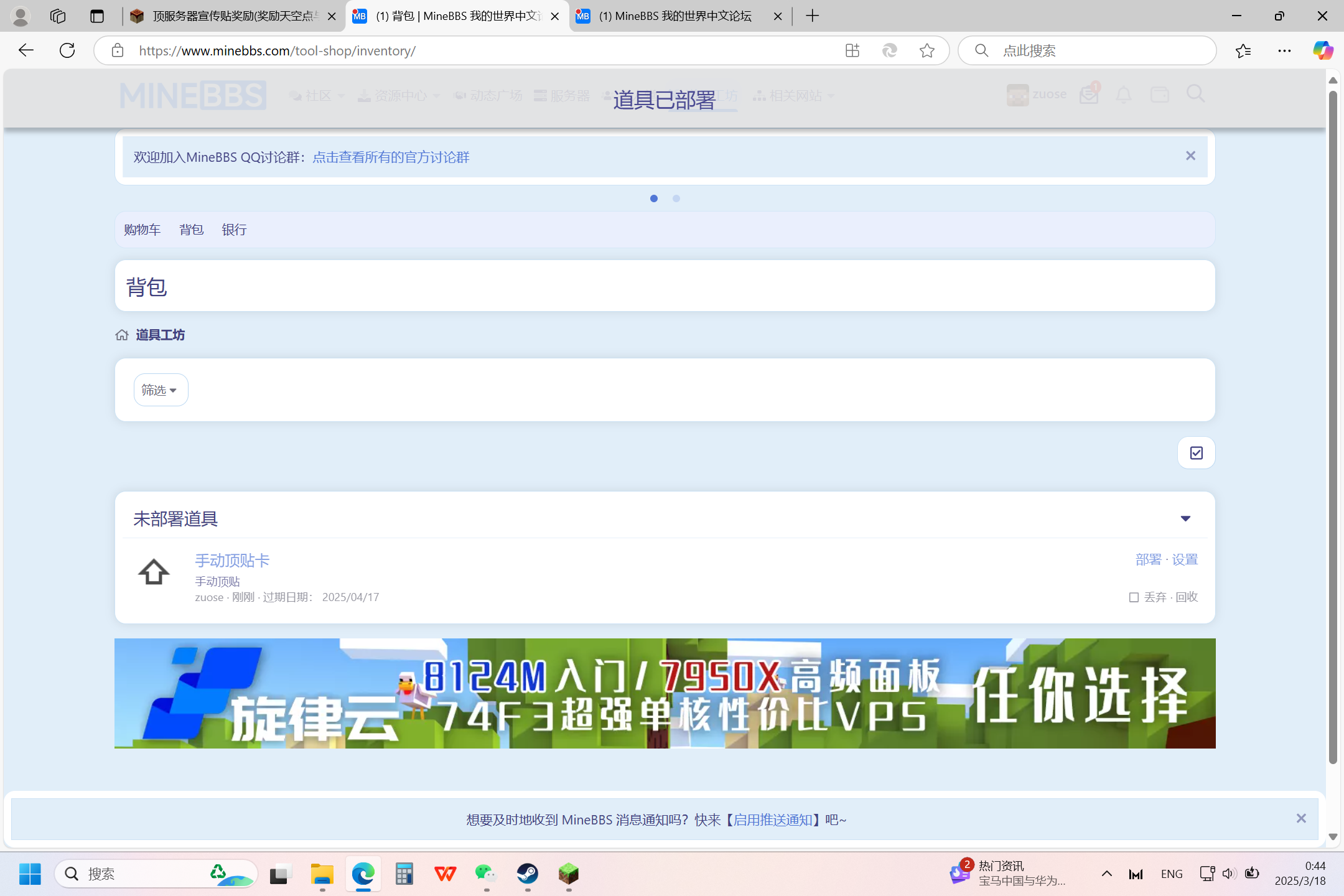
Task: Click the MINEBBS site logo
Action: [193, 95]
